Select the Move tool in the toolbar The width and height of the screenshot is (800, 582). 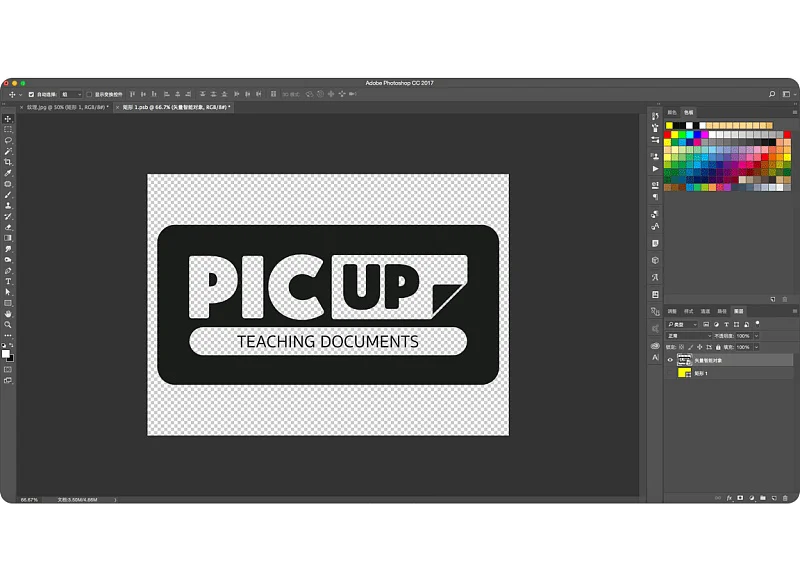pos(8,119)
